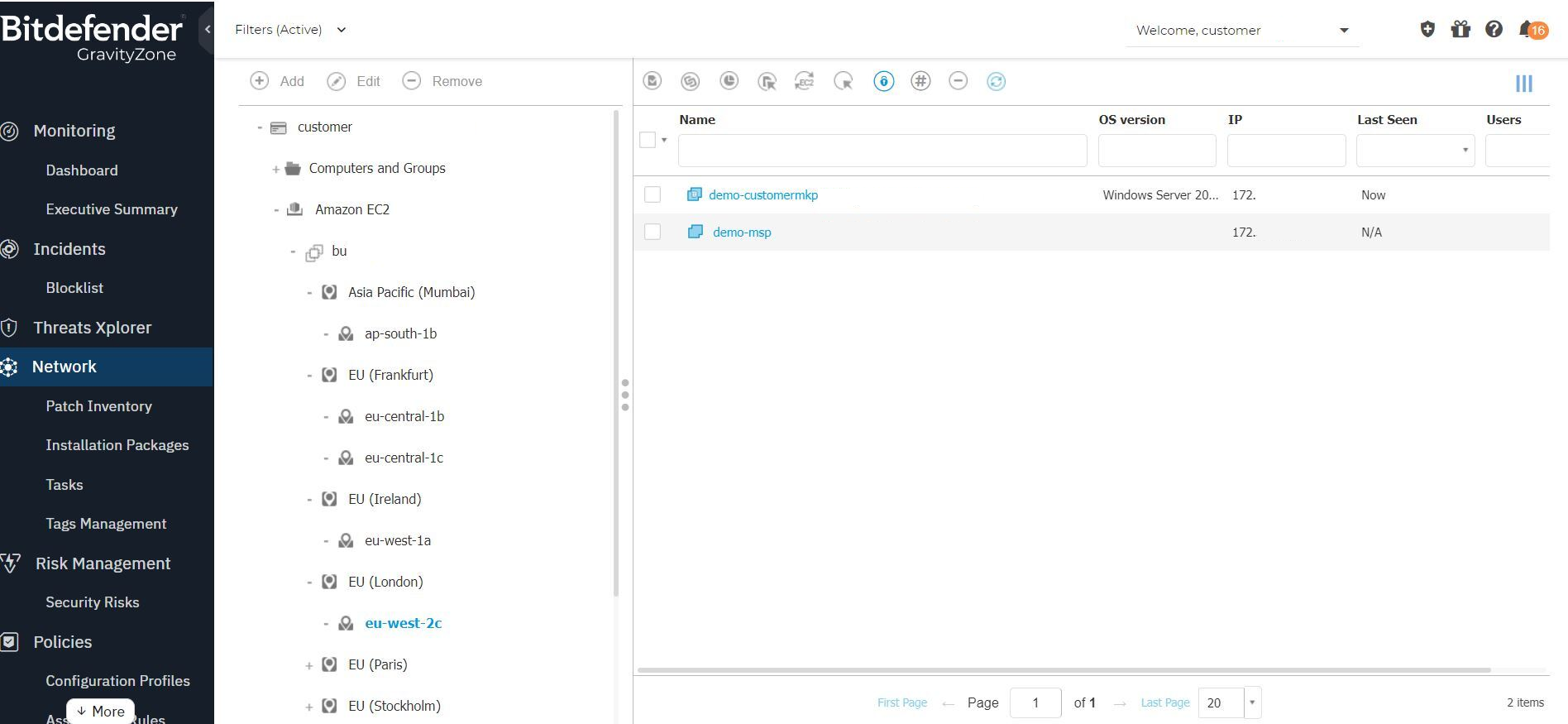This screenshot has width=1568, height=724.
Task: Open the Help question mark icon
Action: (1494, 30)
